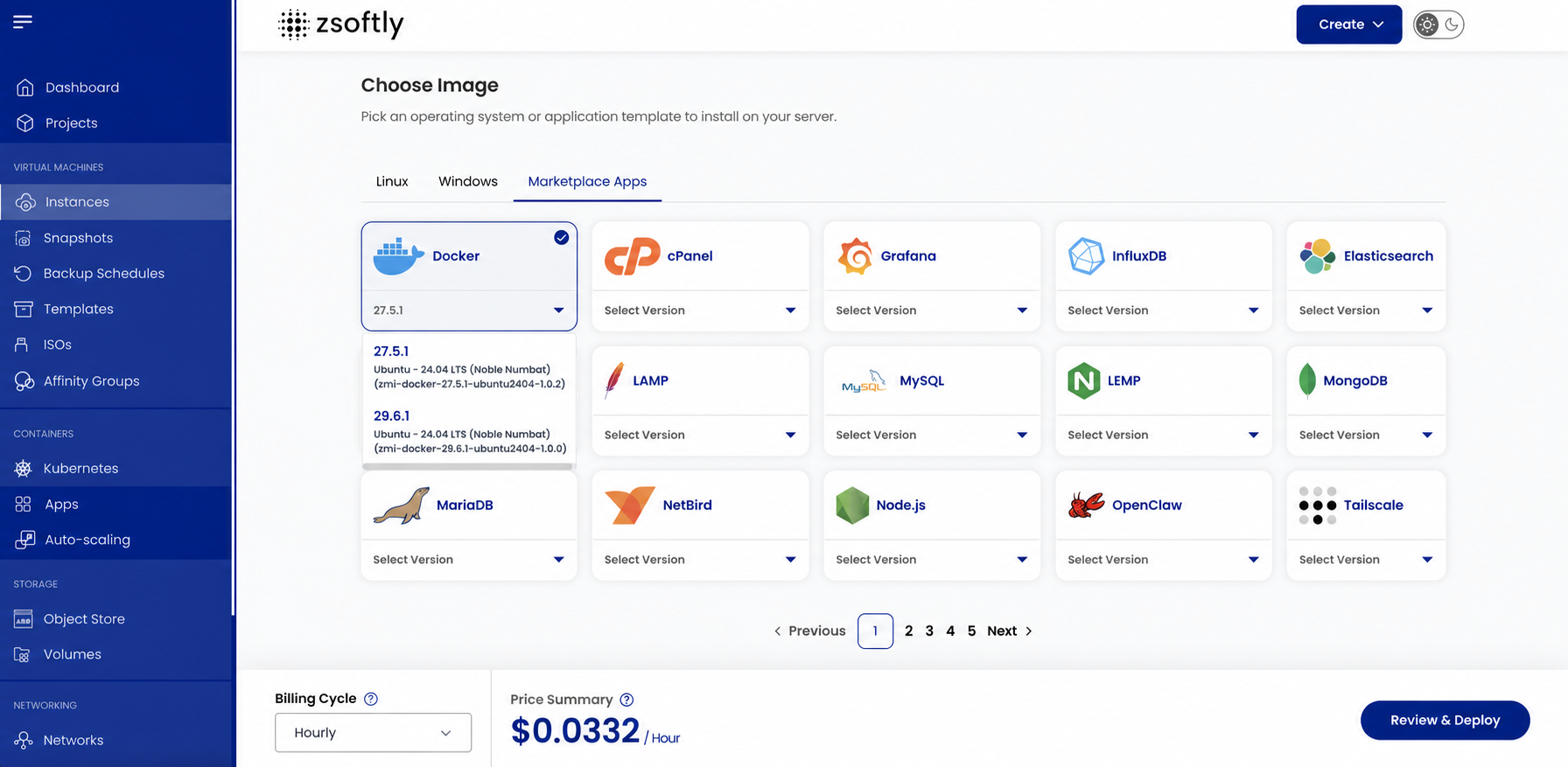Select the MySQL dolphin logo
Screen dimensions: 1568x767
coord(864,381)
